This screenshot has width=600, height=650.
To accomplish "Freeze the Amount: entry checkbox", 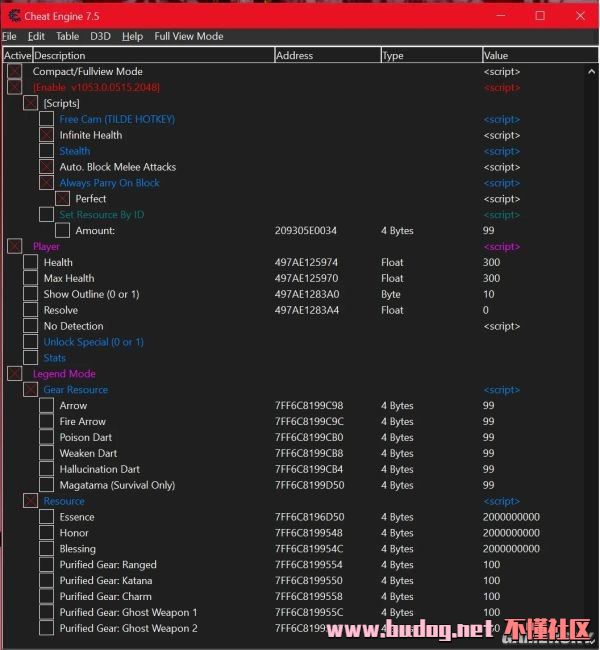I will click(x=62, y=230).
